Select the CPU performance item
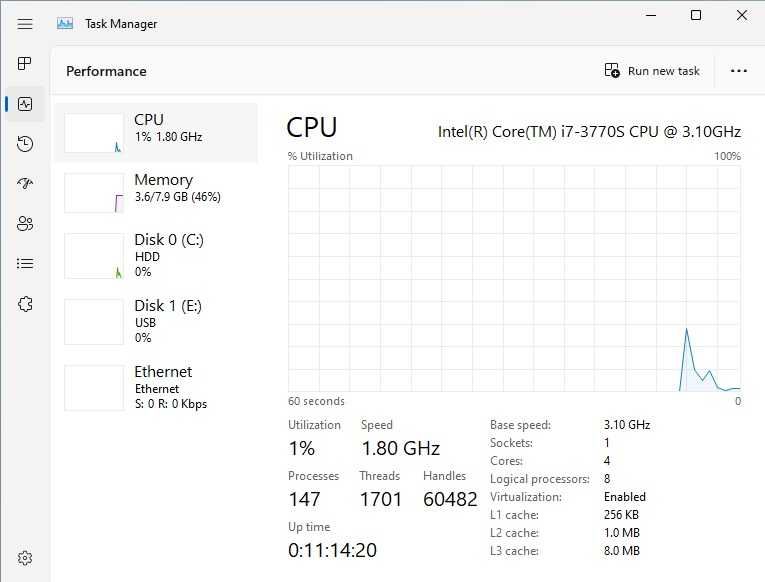The width and height of the screenshot is (765, 582). tap(156, 132)
